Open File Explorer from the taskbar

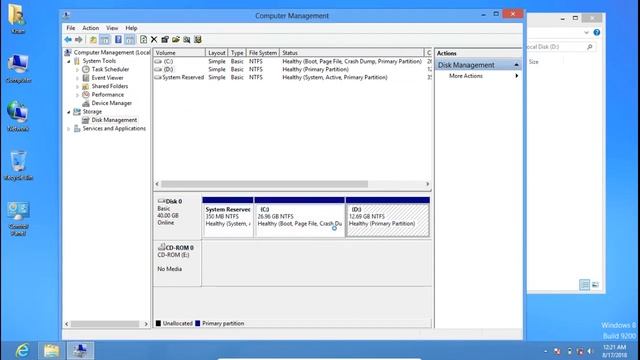click(x=51, y=351)
